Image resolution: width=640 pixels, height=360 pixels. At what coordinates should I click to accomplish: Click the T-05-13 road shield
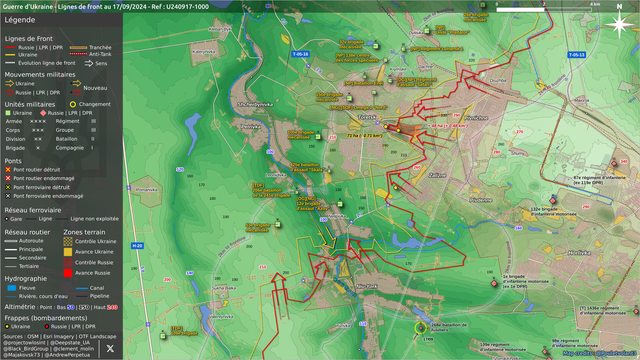tap(577, 55)
